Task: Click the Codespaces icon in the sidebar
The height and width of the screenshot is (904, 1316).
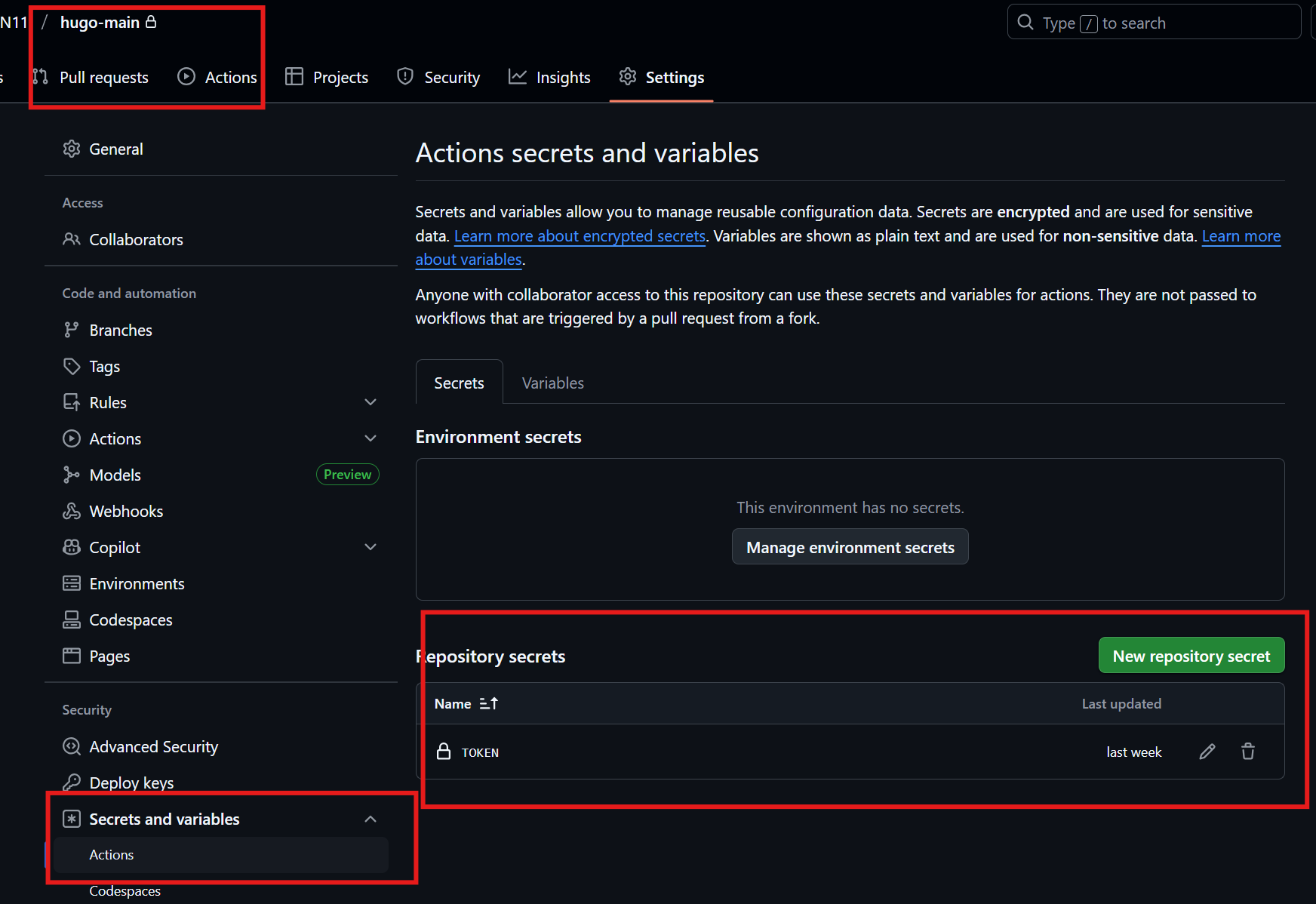Action: pyautogui.click(x=72, y=620)
